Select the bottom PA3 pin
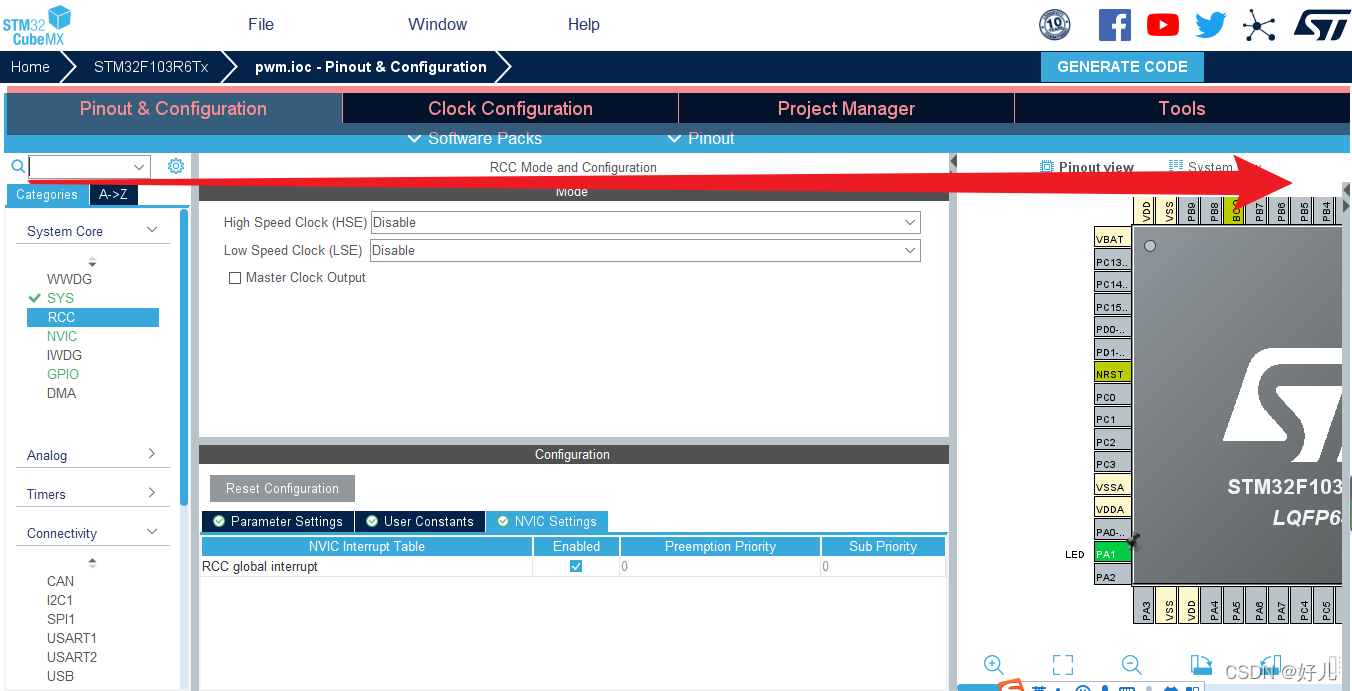 click(x=1146, y=606)
